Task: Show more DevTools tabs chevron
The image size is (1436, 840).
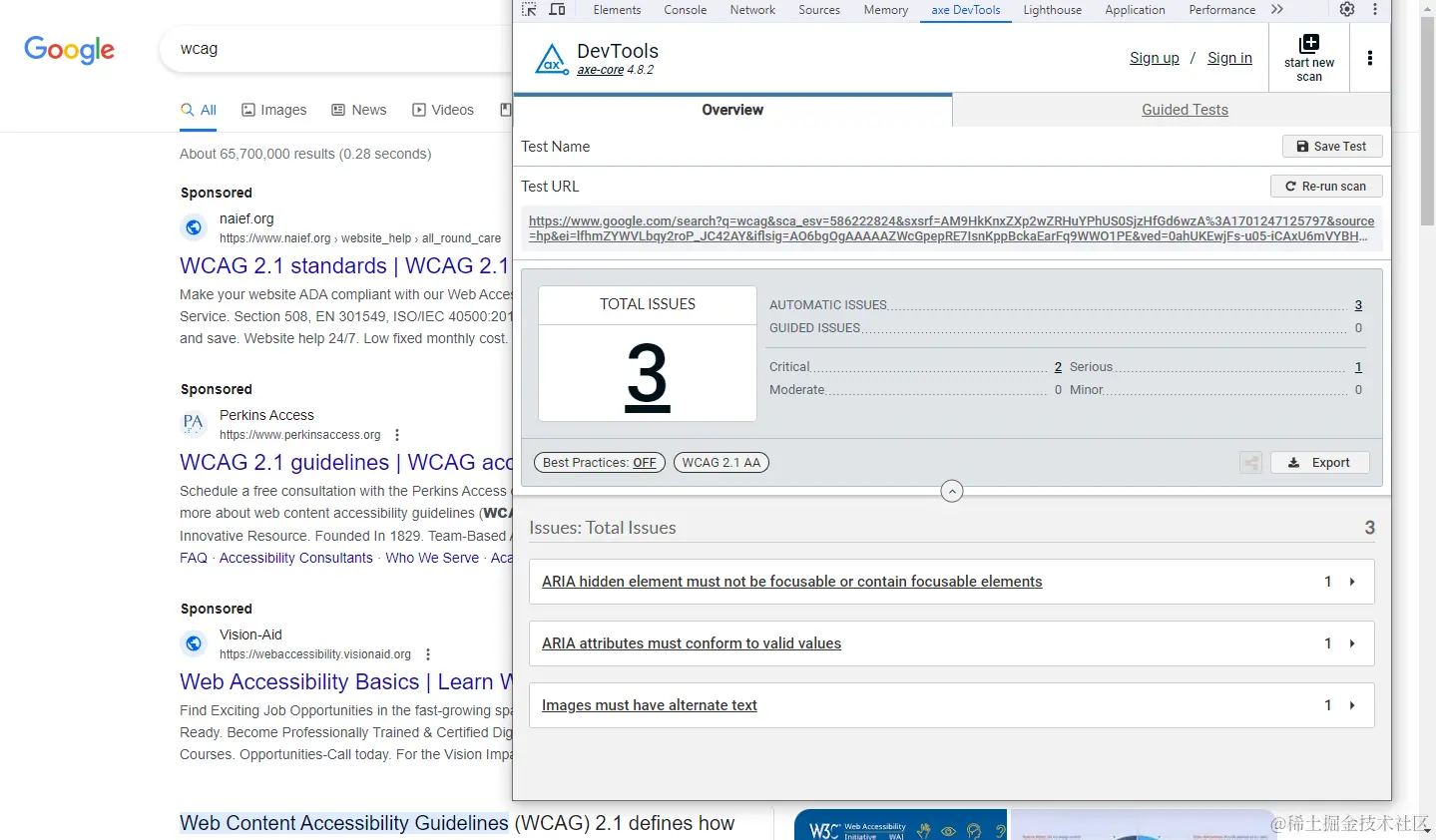Action: [x=1277, y=10]
